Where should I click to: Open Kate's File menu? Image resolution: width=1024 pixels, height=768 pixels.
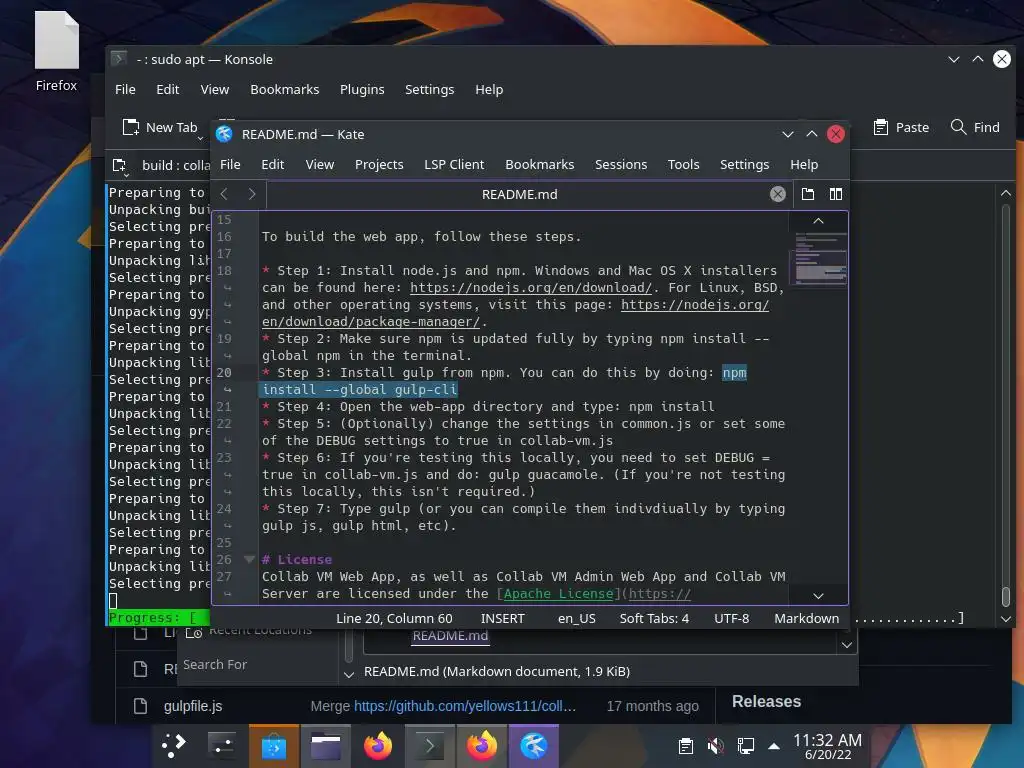(230, 165)
